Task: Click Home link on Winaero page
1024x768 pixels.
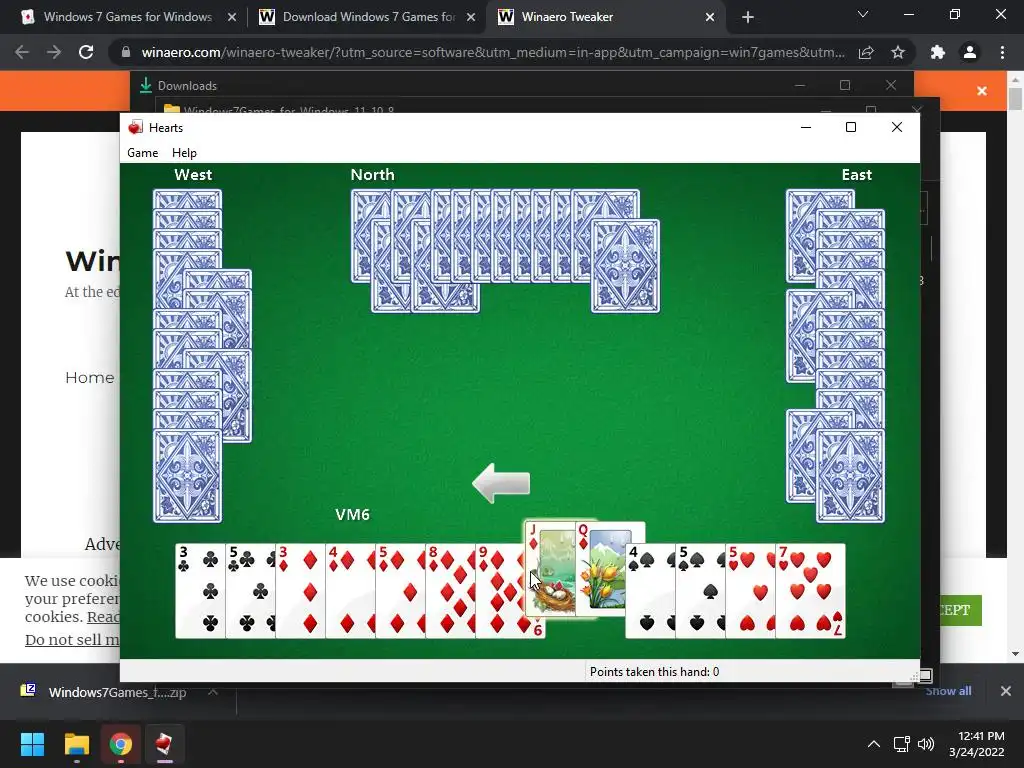Action: (89, 377)
